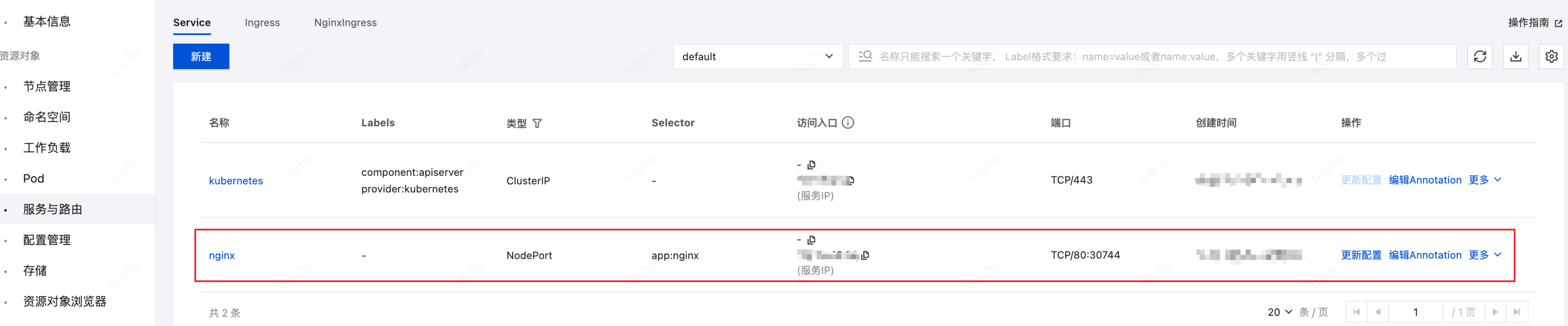Click the download list icon
Viewport: 1568px width, 326px height.
1516,57
